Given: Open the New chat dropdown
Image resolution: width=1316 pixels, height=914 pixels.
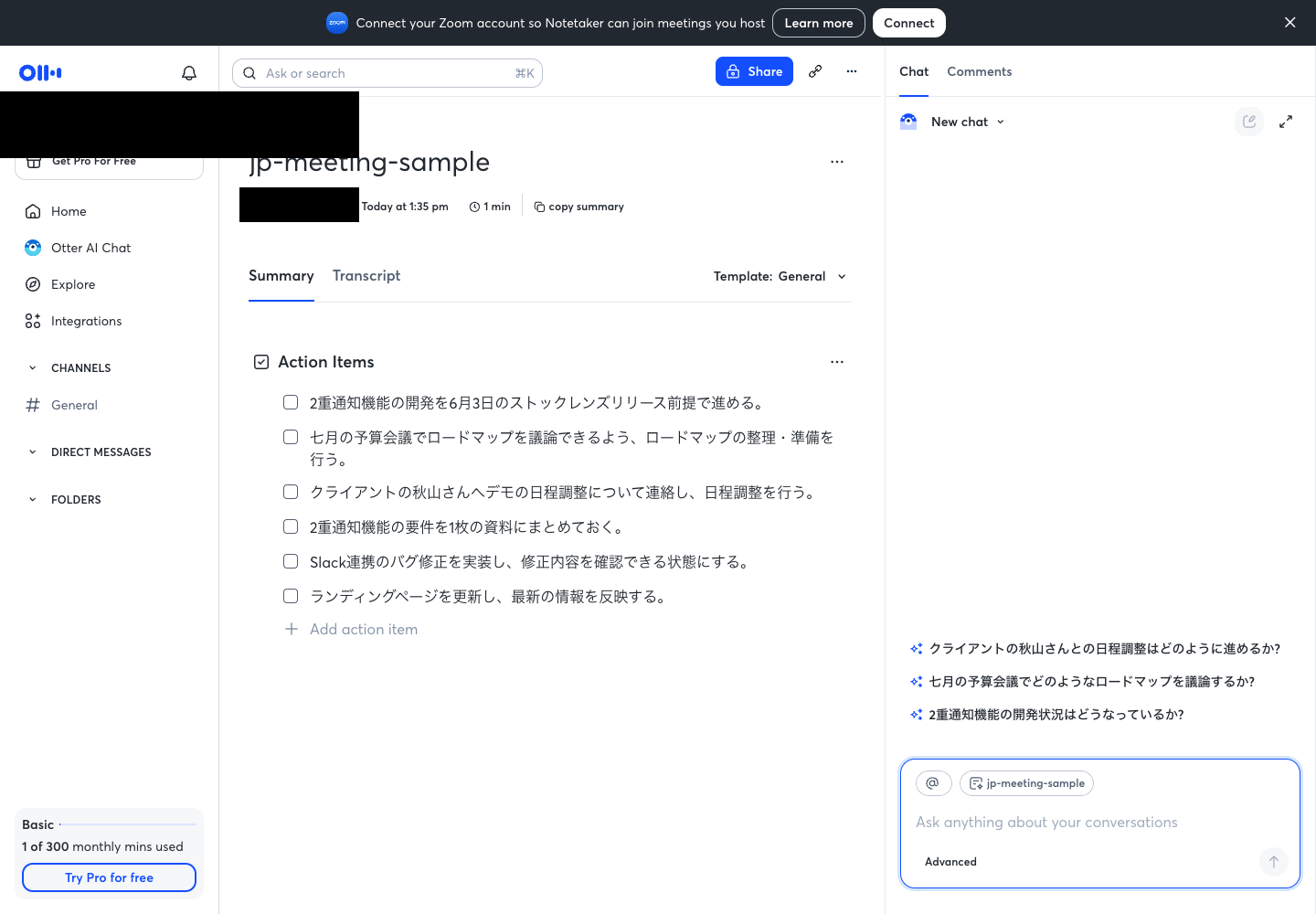Looking at the screenshot, I should [968, 122].
